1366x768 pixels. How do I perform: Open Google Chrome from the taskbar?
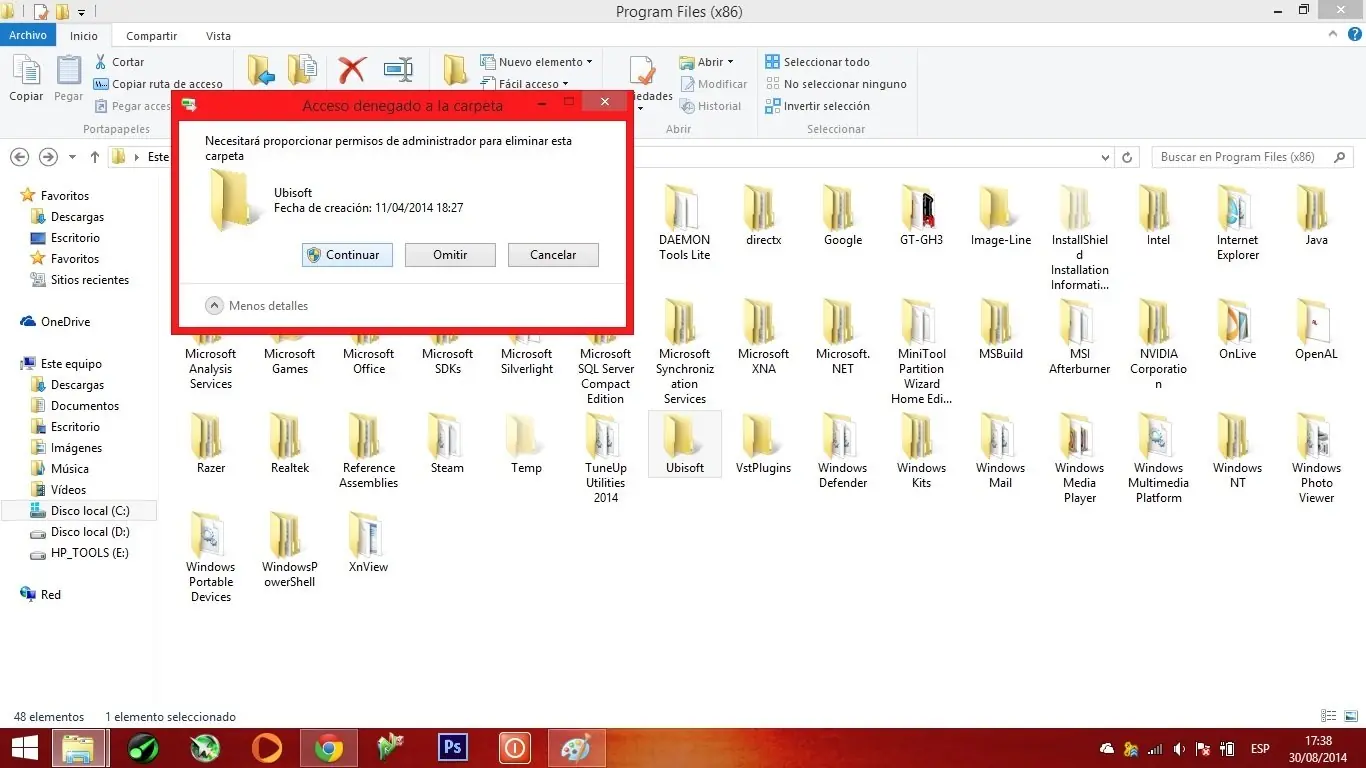(329, 747)
